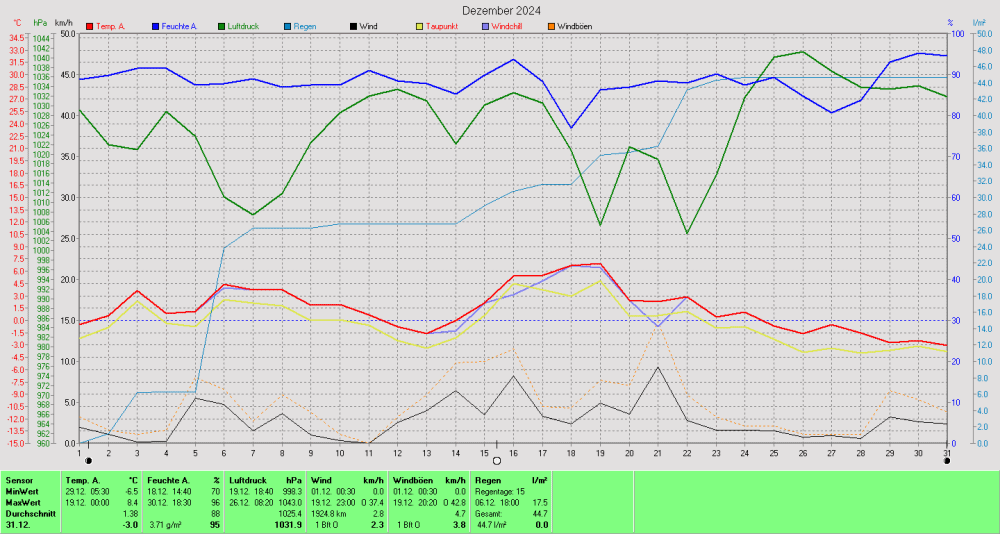Select day 19 on the x-axis
The width and height of the screenshot is (1000, 534).
(599, 452)
